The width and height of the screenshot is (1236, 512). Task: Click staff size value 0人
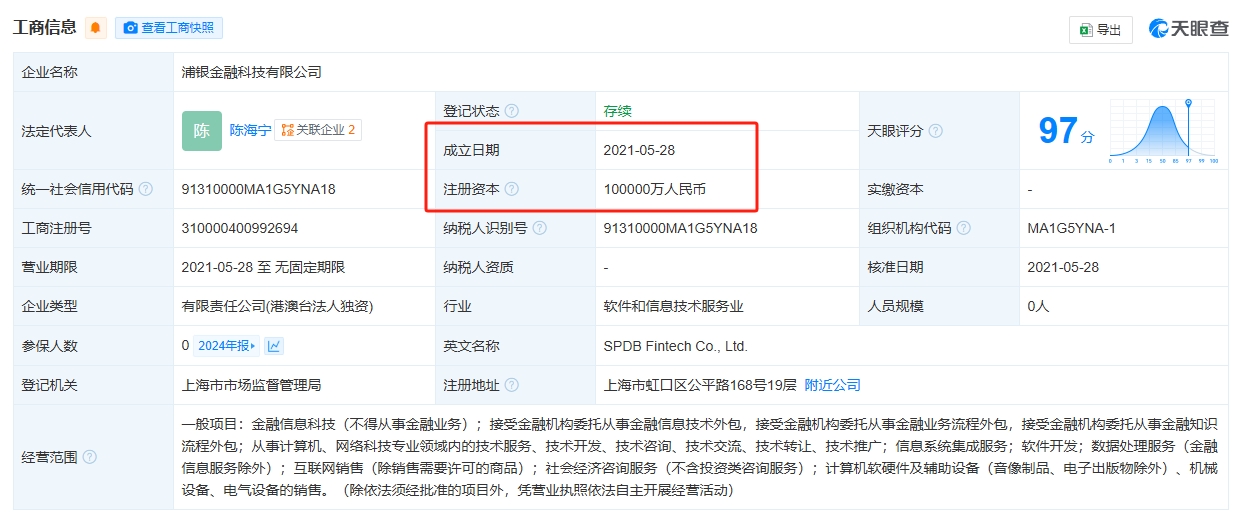1038,307
